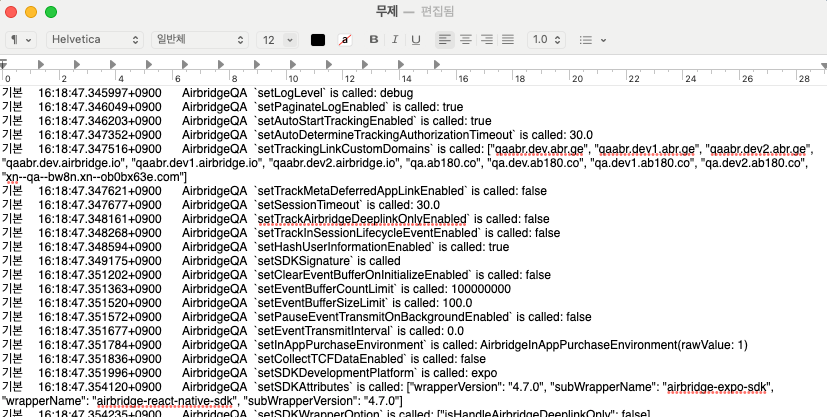Open the 1.0 line spacing dropdown
Screen dimensions: 827x417
pos(546,40)
